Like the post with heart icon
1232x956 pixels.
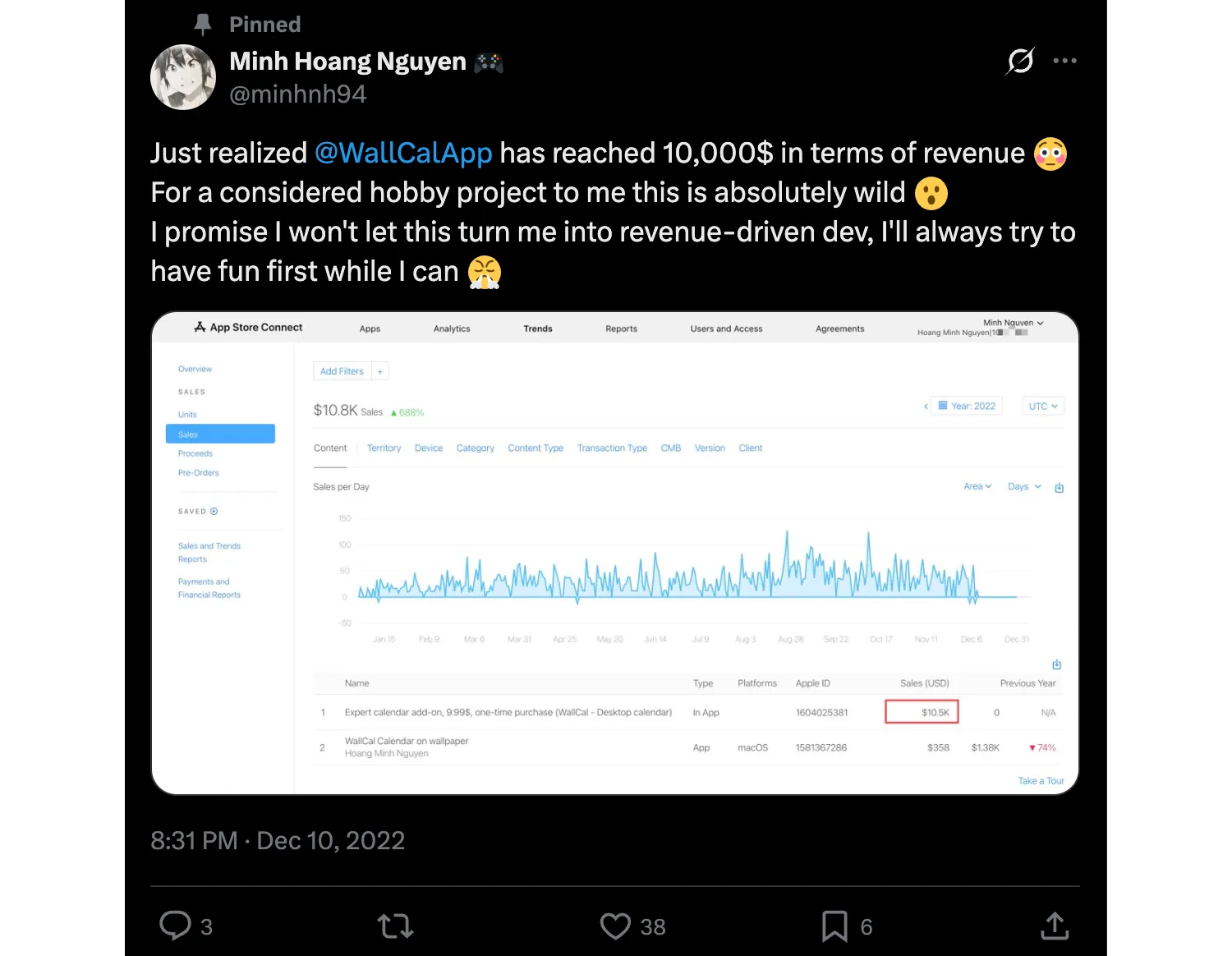[x=615, y=926]
